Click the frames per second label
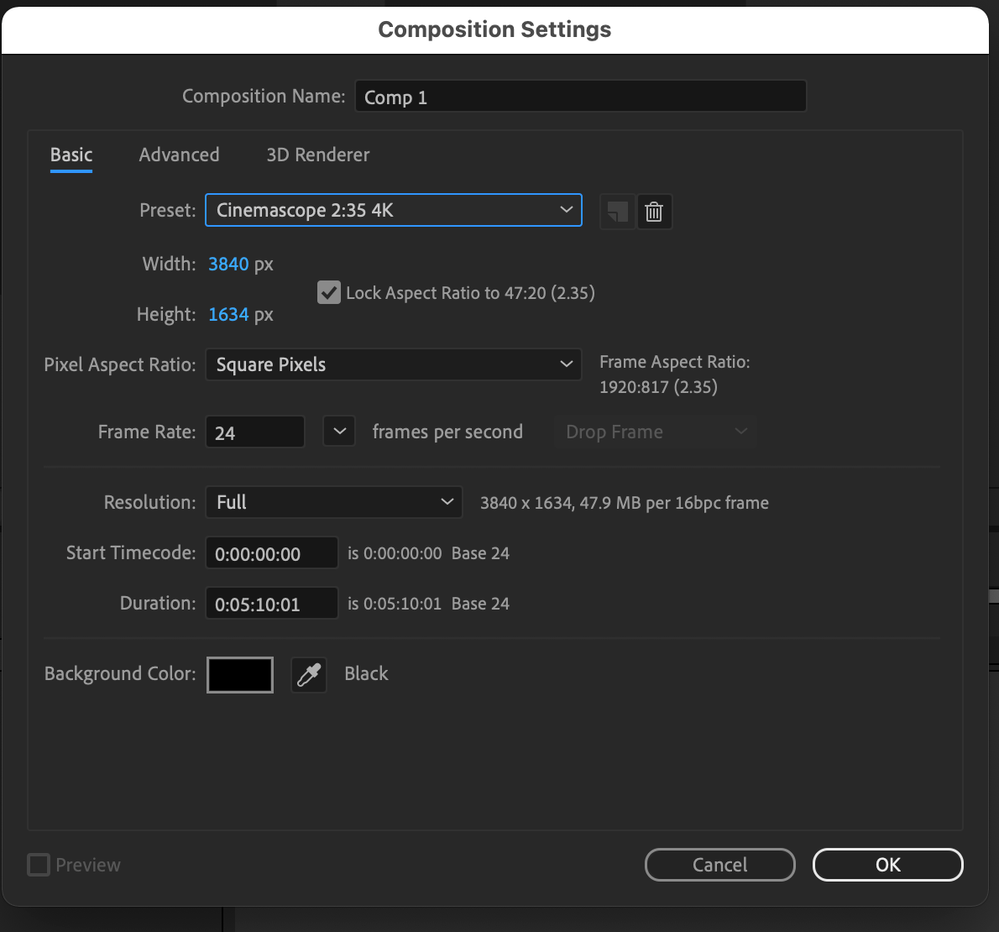Screen dimensions: 999x932 [x=447, y=432]
